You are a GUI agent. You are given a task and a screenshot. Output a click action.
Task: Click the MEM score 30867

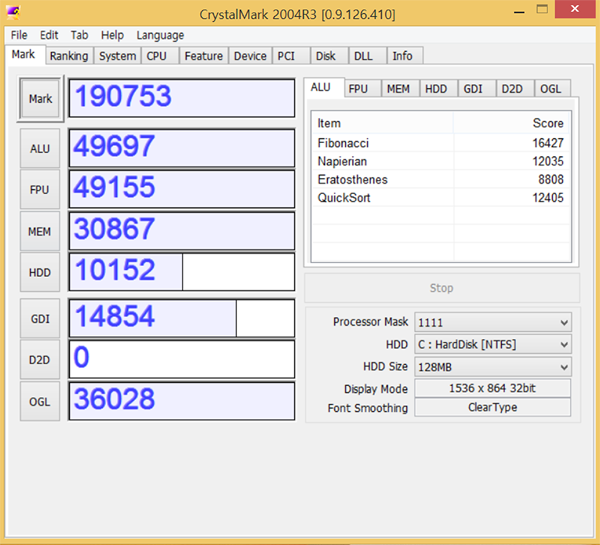[x=182, y=231]
